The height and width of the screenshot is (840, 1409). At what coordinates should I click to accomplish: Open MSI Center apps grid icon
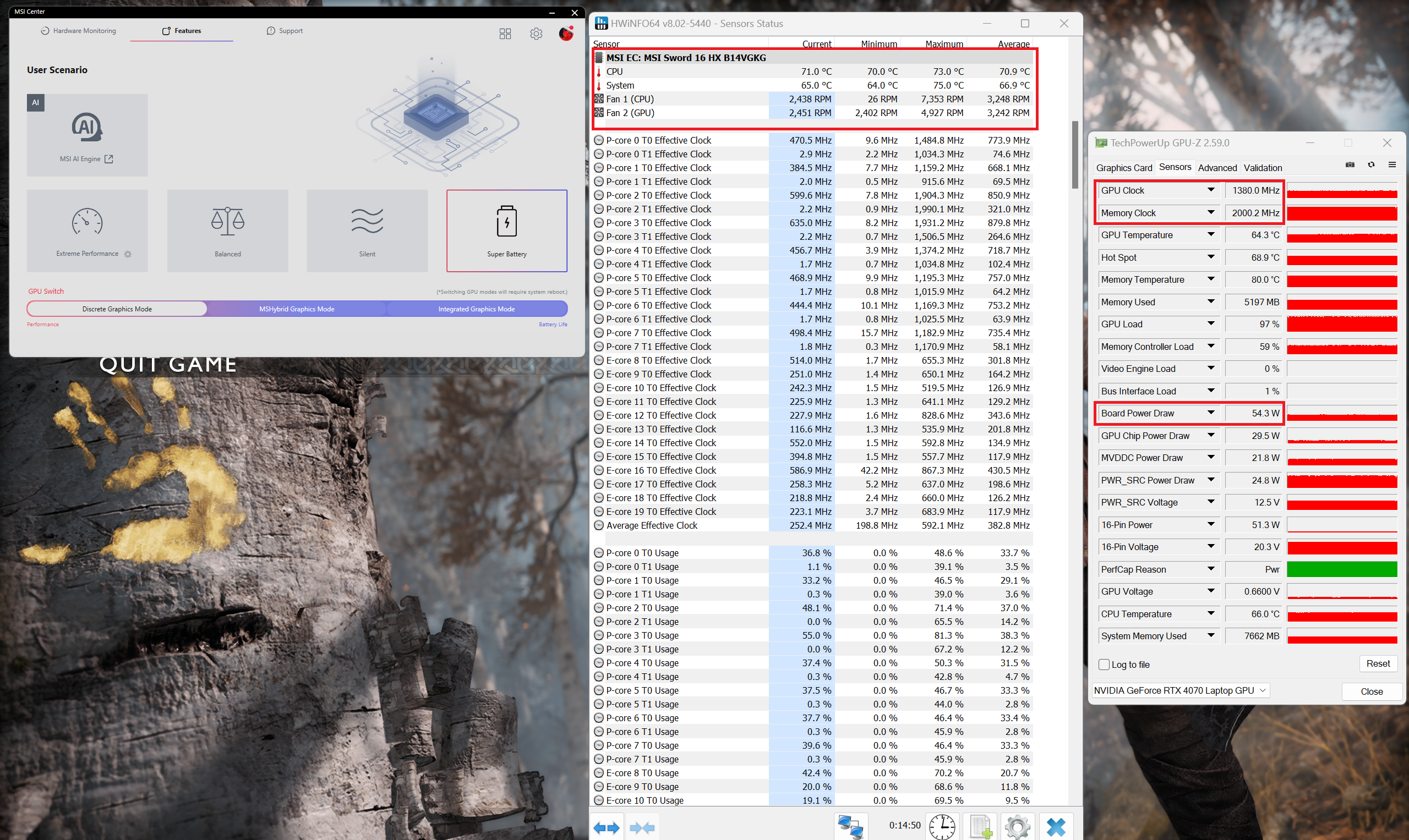(x=505, y=34)
